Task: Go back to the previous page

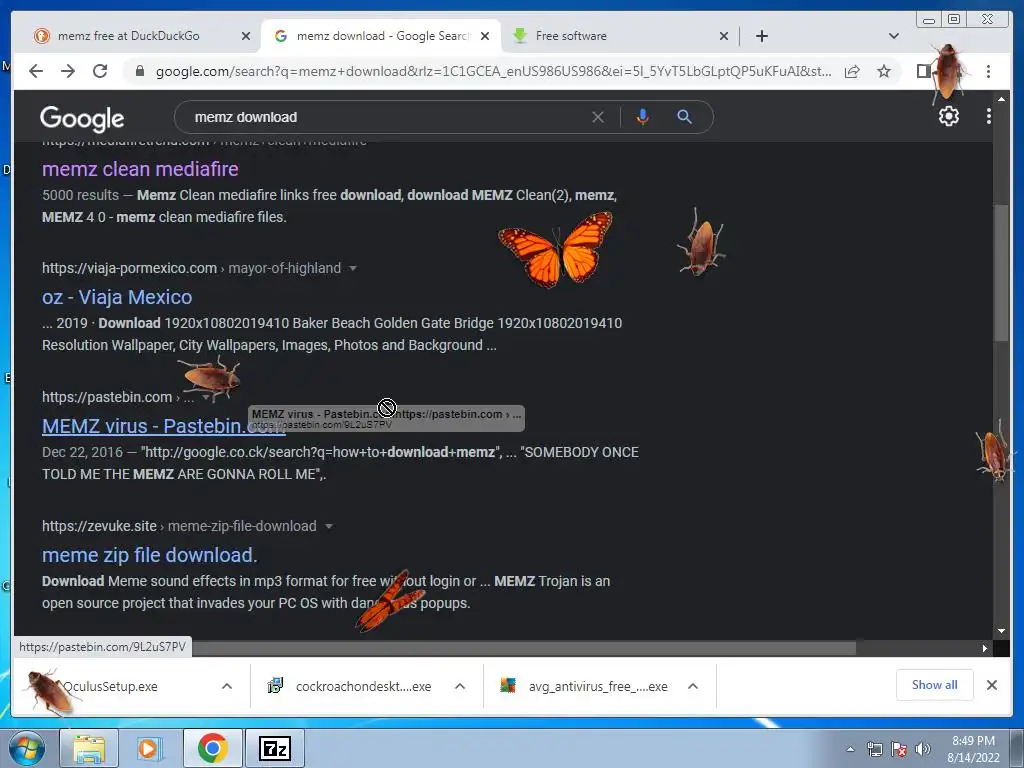Action: click(36, 71)
